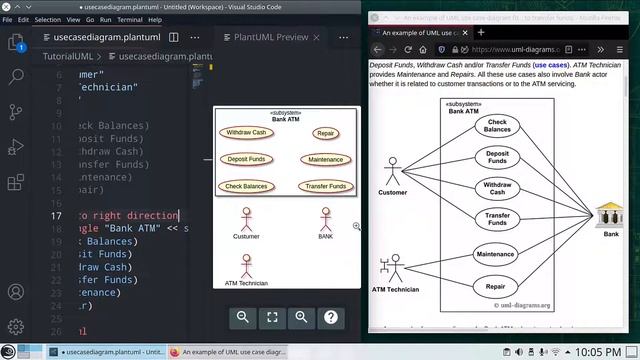Switch to the VS Code task in the taskbar
The width and height of the screenshot is (640, 360).
tap(106, 352)
